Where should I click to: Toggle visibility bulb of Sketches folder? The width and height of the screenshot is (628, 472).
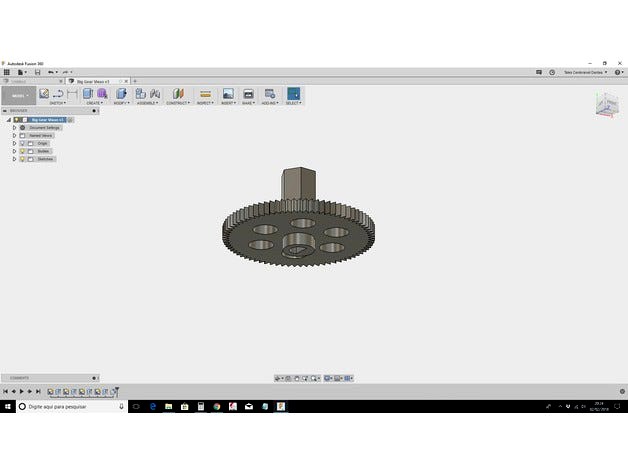click(22, 159)
